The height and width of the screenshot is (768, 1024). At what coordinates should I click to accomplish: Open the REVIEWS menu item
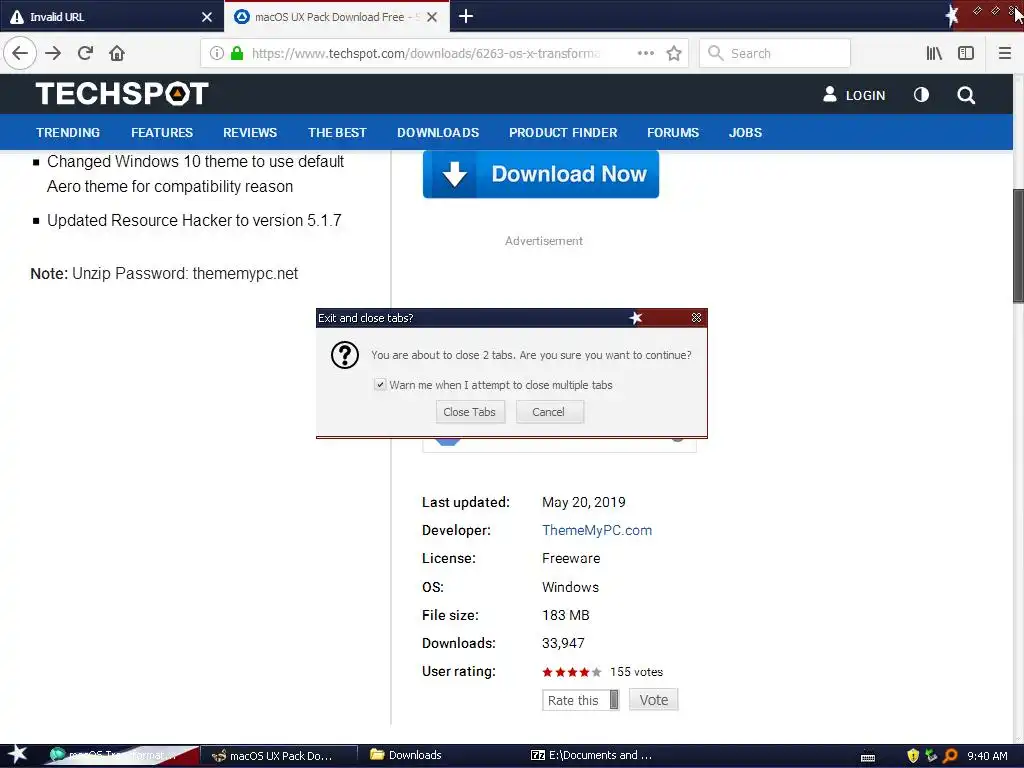[250, 133]
